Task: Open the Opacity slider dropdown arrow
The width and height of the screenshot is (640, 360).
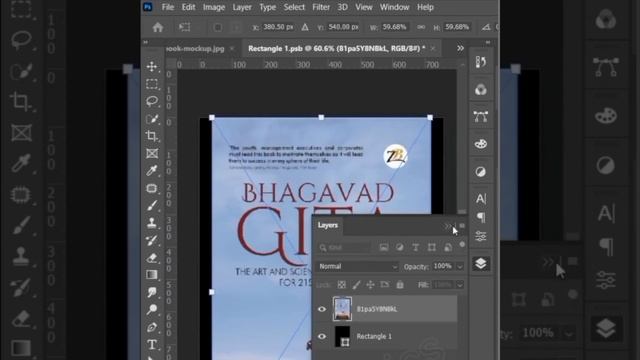Action: click(x=460, y=267)
